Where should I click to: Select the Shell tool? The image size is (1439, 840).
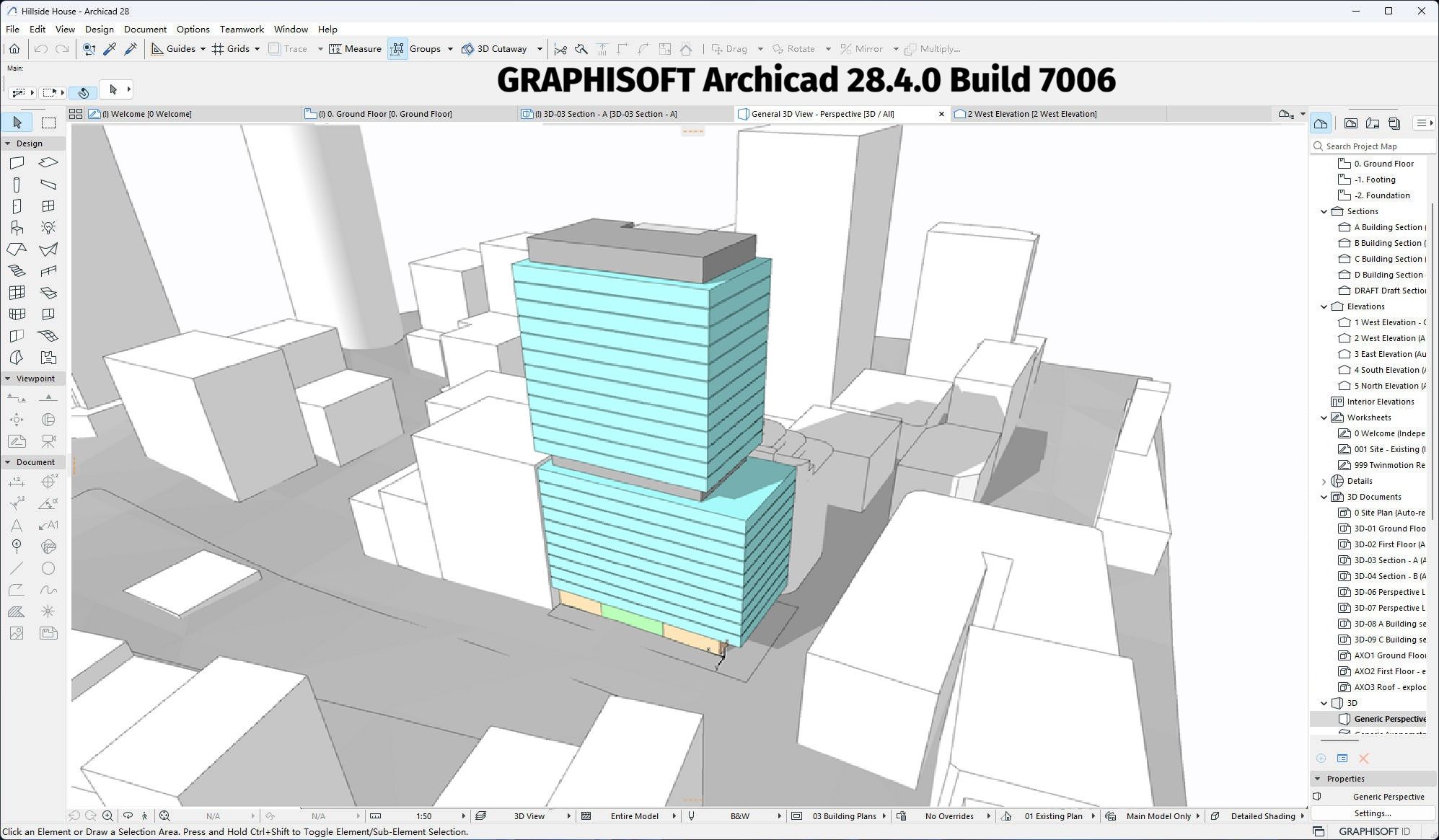click(x=48, y=249)
